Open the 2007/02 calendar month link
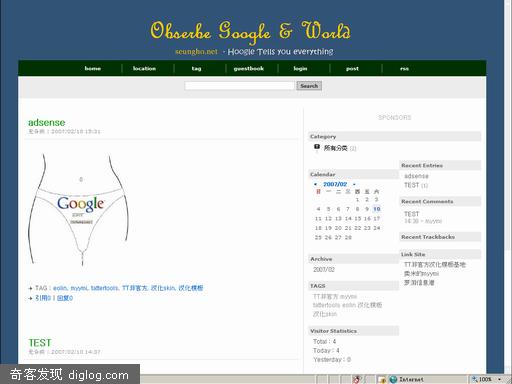This screenshot has width=512, height=384. (x=335, y=184)
